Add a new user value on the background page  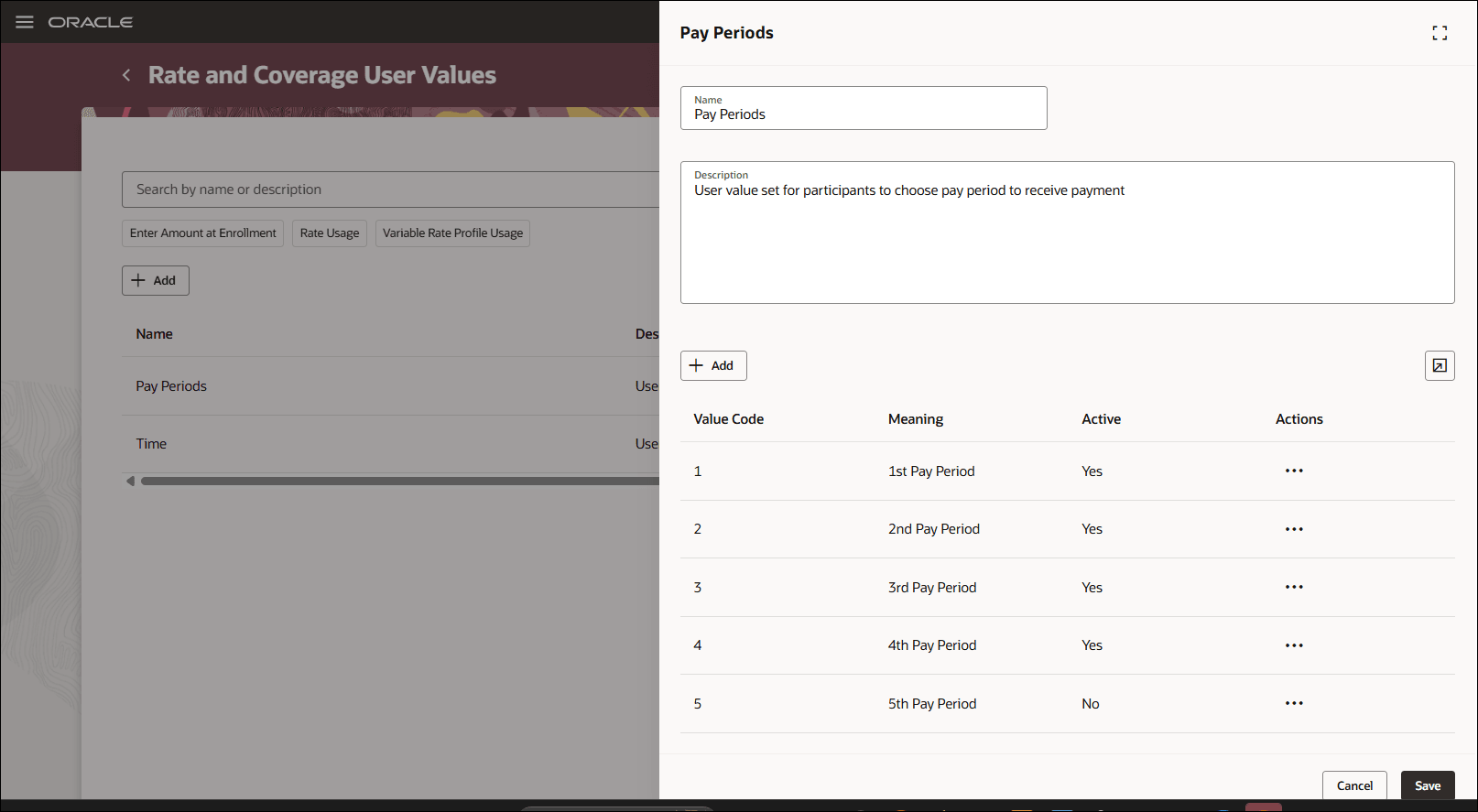156,280
